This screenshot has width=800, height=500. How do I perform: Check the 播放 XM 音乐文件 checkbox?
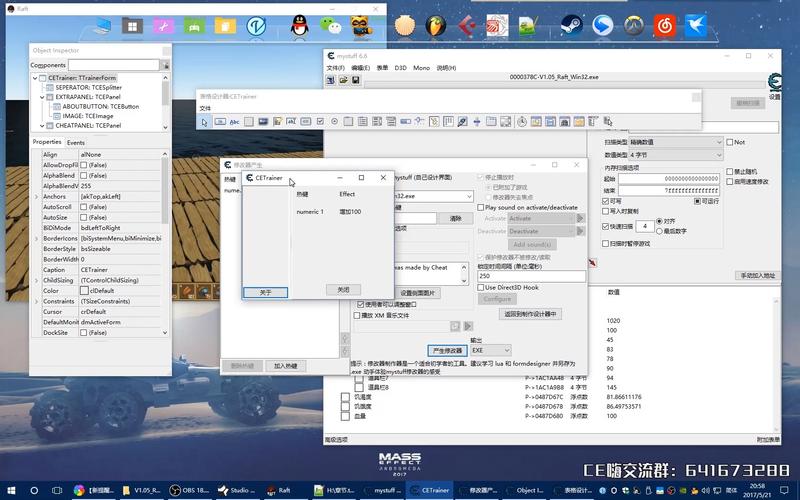[357, 316]
